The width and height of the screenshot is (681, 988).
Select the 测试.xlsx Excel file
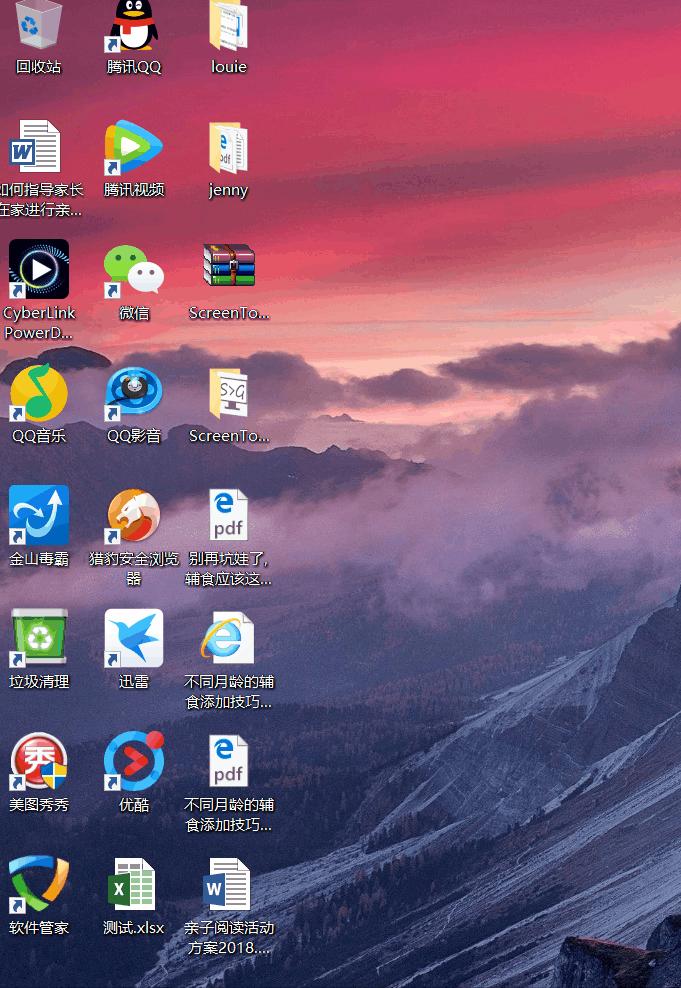[x=134, y=885]
